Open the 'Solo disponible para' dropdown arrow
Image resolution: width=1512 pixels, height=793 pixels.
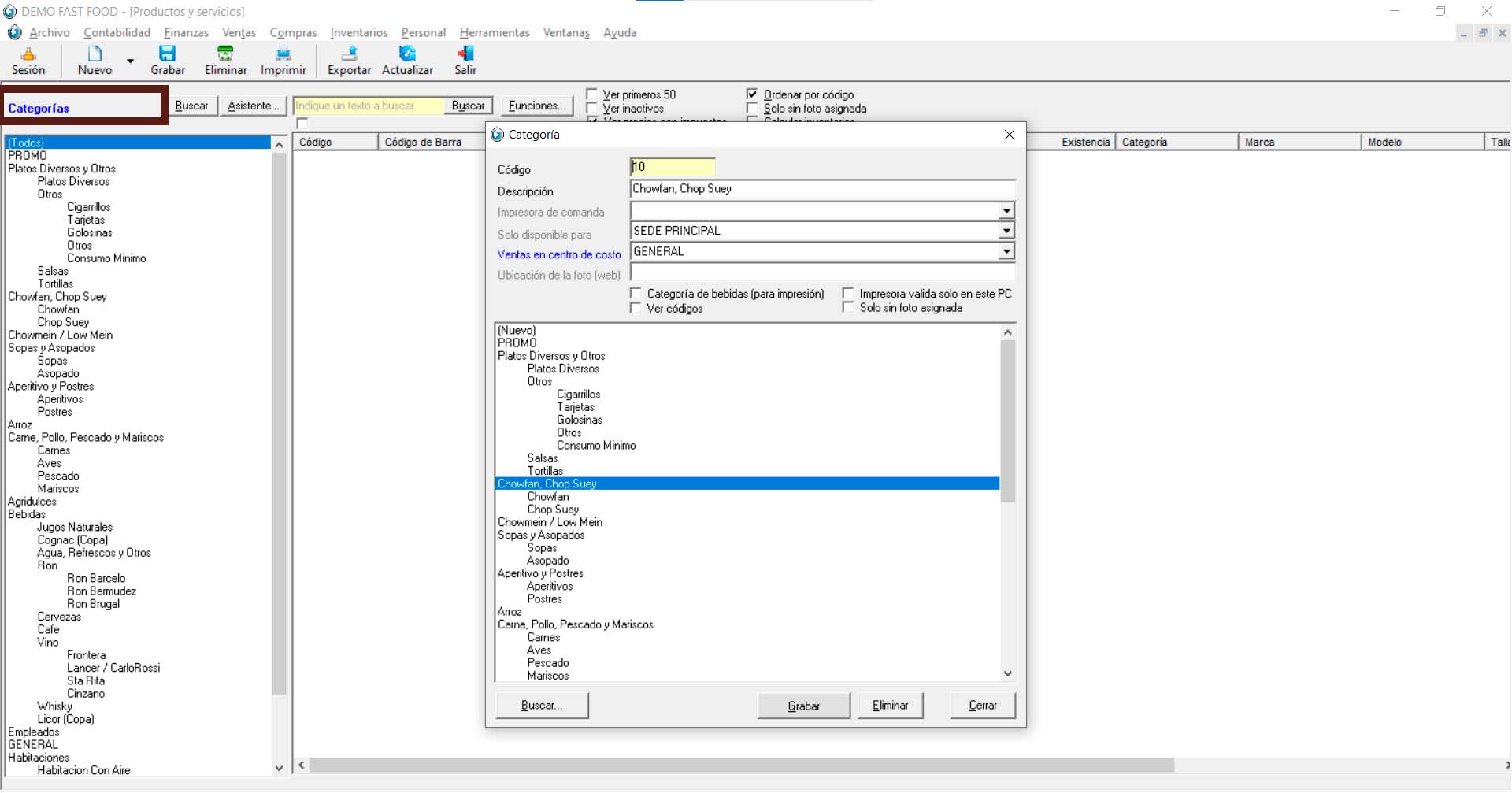[x=1006, y=231]
